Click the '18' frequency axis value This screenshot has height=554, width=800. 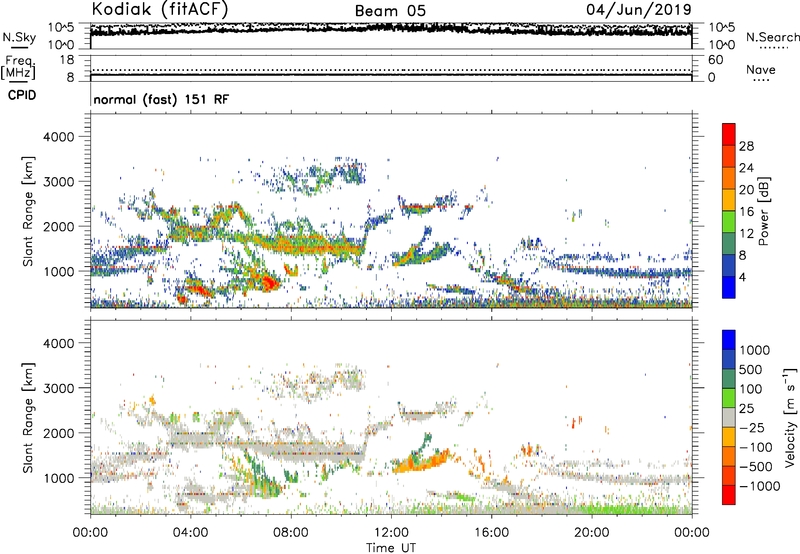click(67, 60)
